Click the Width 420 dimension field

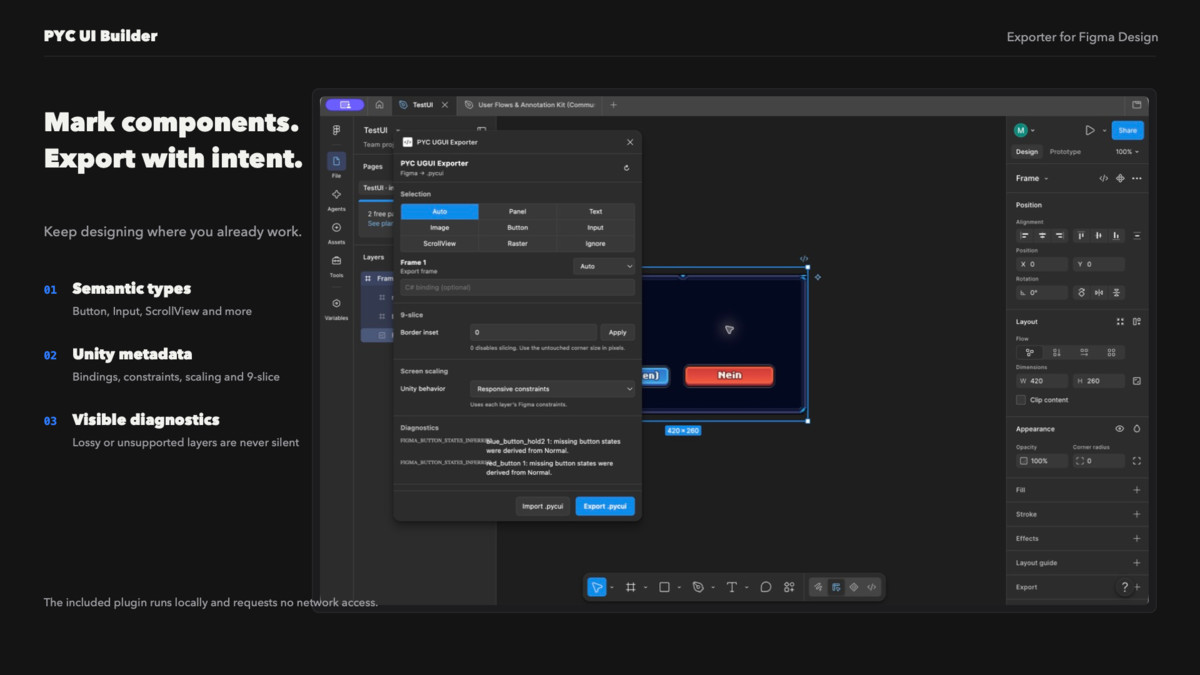[x=1042, y=381]
